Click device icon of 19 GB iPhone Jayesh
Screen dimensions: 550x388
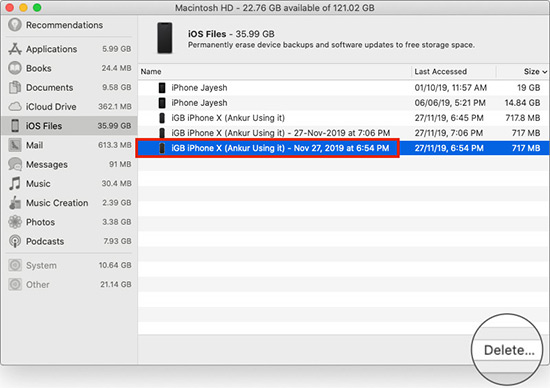coord(162,88)
